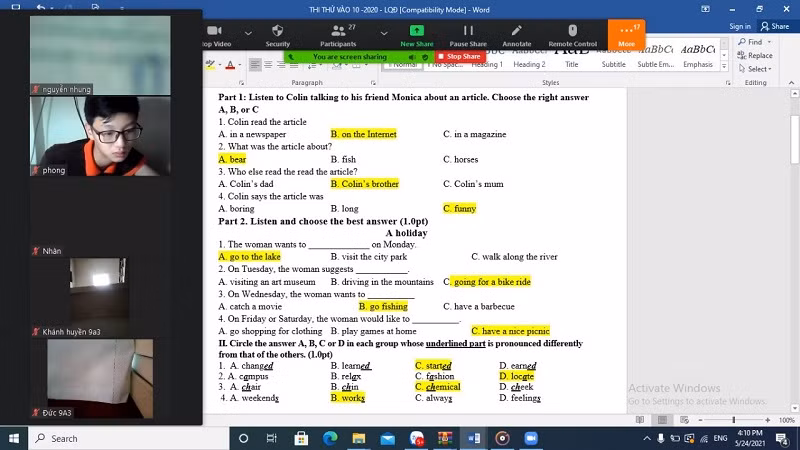The width and height of the screenshot is (800, 450).
Task: Toggle center paragraph alignment
Action: coord(268,65)
